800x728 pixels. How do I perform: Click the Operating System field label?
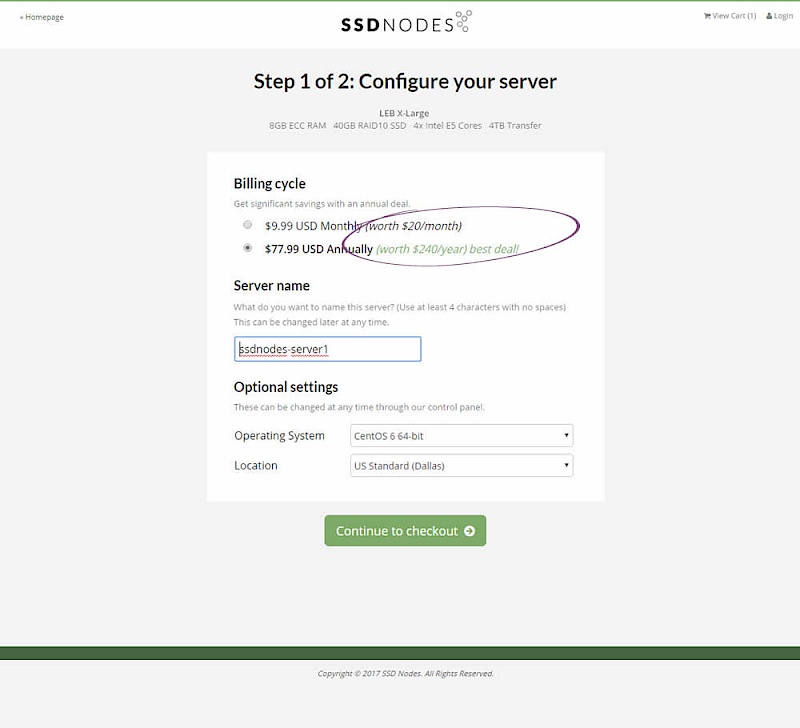pyautogui.click(x=279, y=436)
